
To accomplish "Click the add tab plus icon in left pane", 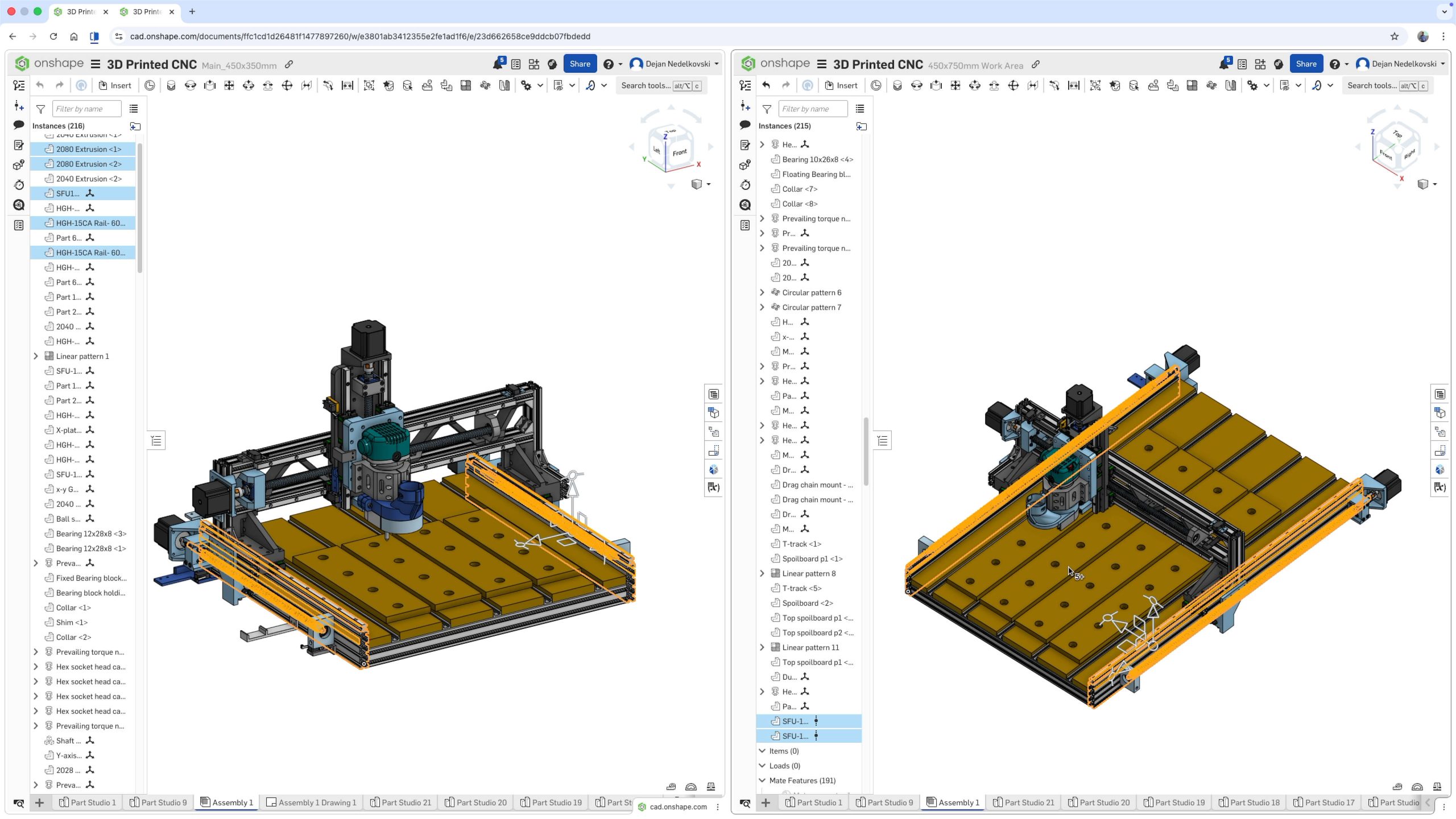I will pos(39,803).
